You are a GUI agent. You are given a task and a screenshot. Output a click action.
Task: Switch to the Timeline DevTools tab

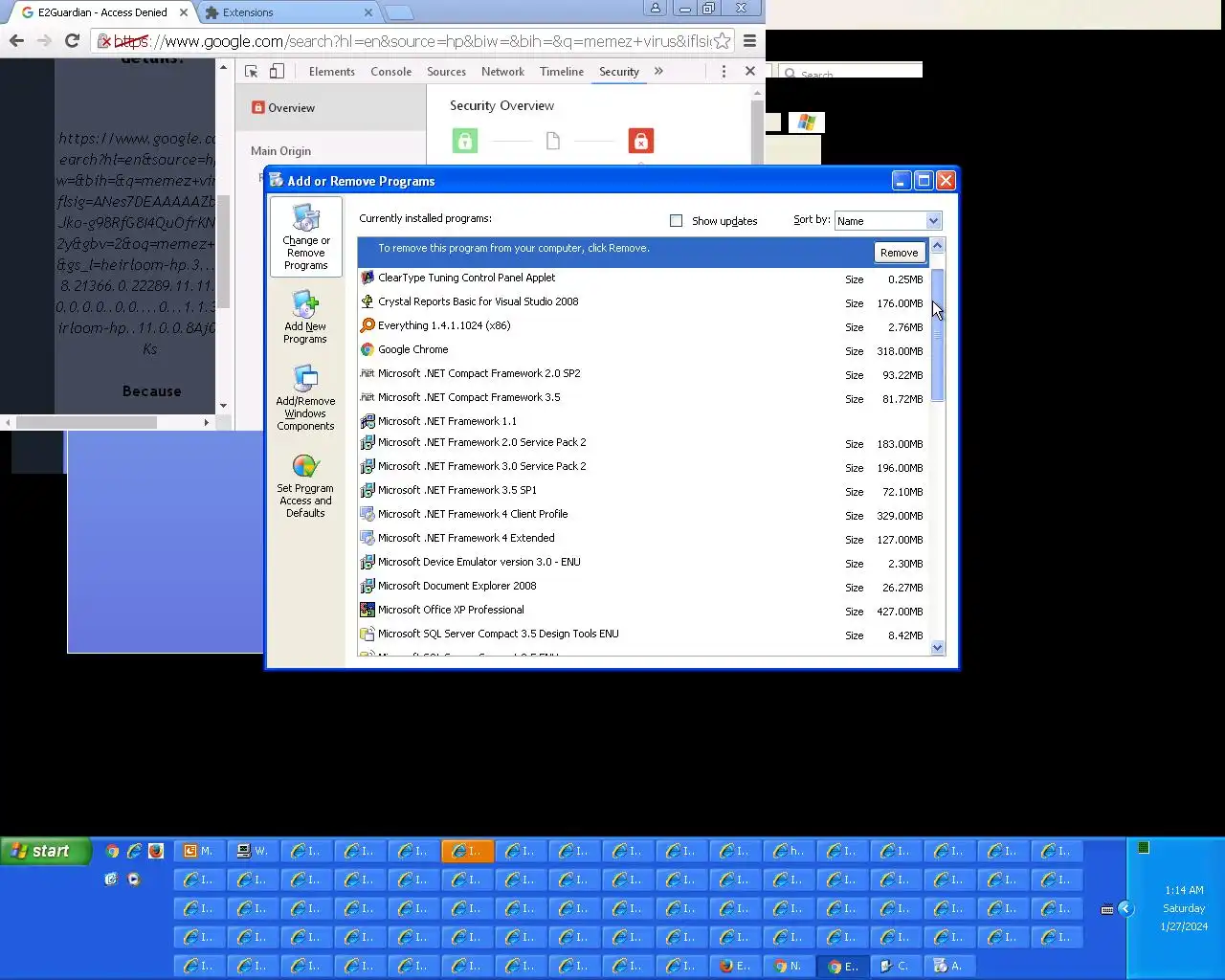point(562,72)
